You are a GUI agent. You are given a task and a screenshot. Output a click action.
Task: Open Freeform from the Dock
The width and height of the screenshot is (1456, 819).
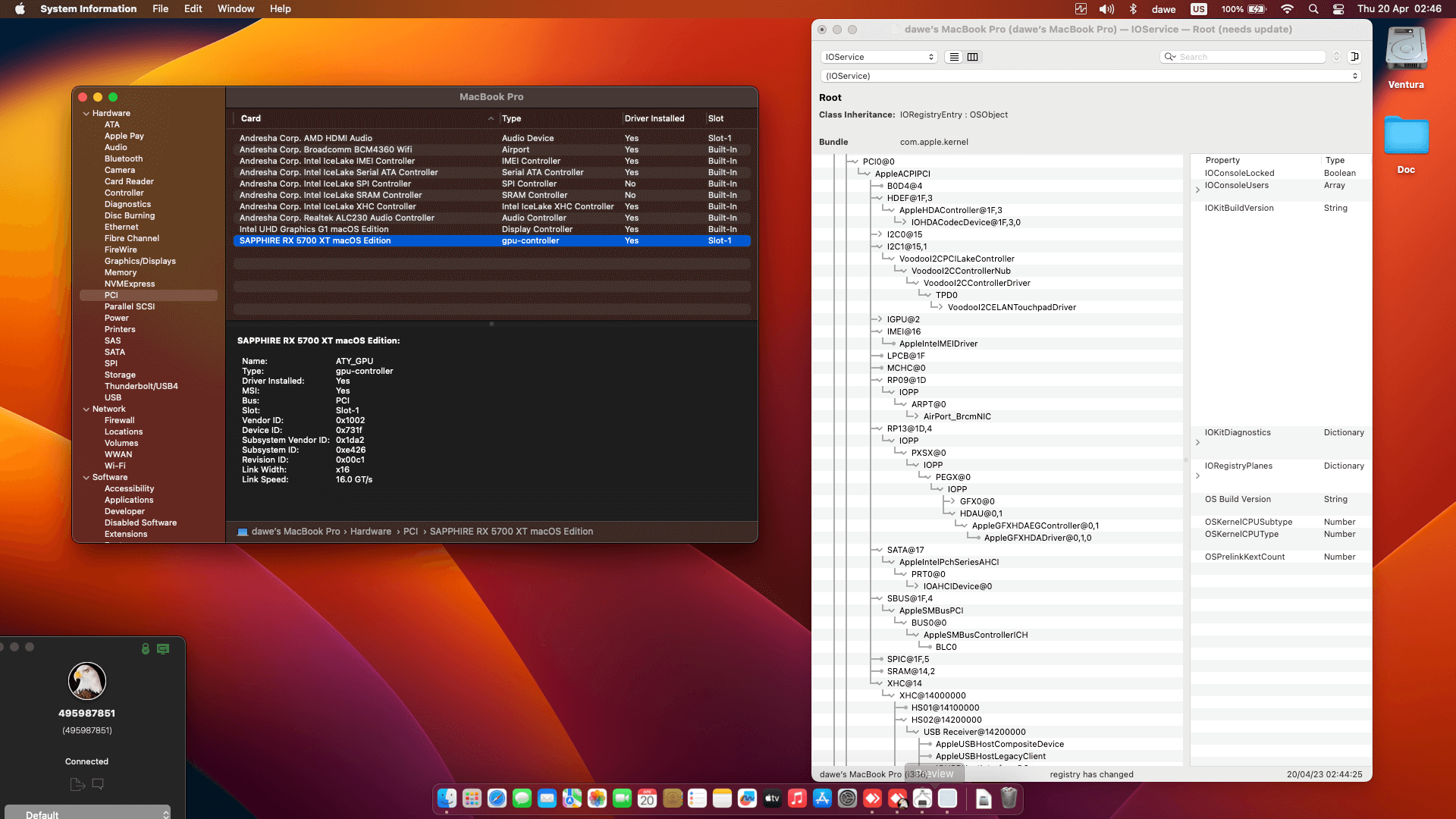tap(747, 799)
